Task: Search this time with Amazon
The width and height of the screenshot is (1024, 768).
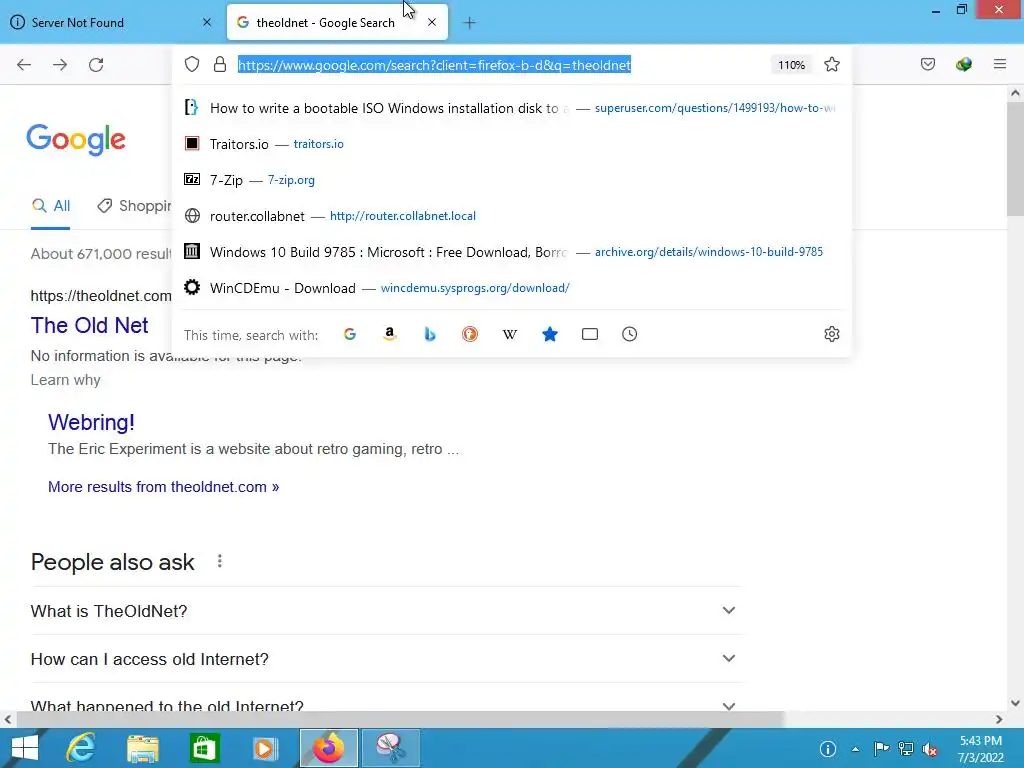Action: (390, 334)
